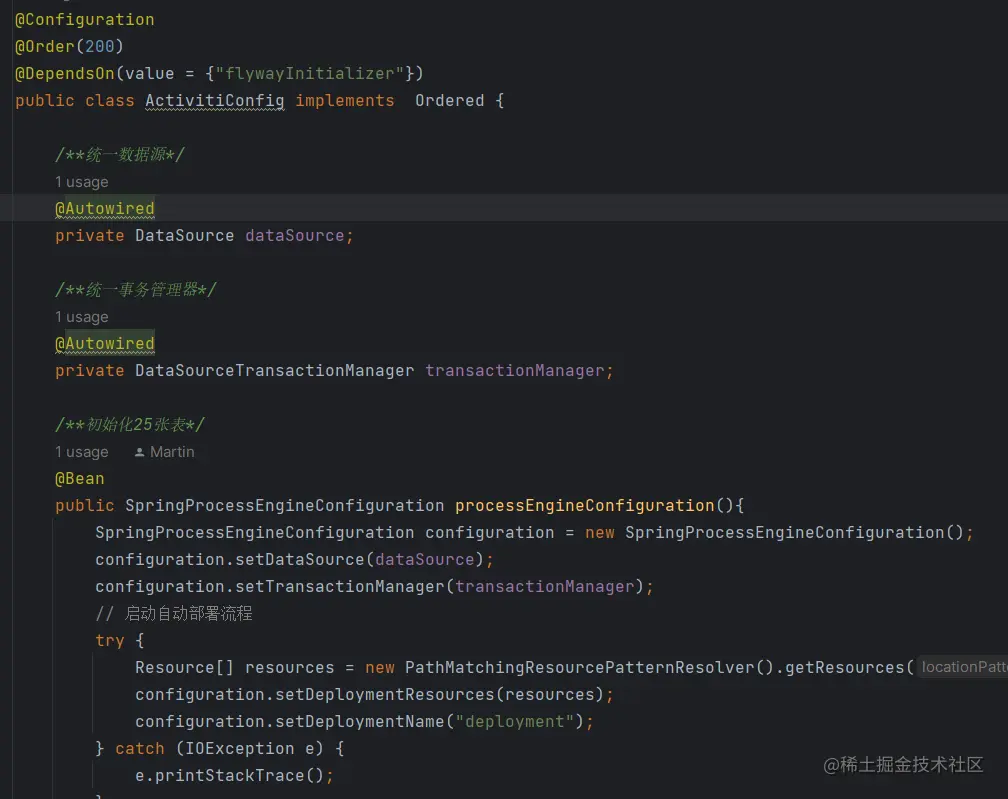
Task: Click the setDataSource method call
Action: coord(300,560)
